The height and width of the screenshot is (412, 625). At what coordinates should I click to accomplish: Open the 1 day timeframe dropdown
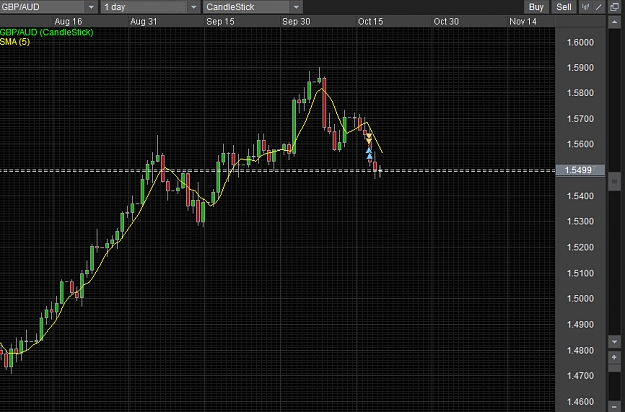coord(150,7)
